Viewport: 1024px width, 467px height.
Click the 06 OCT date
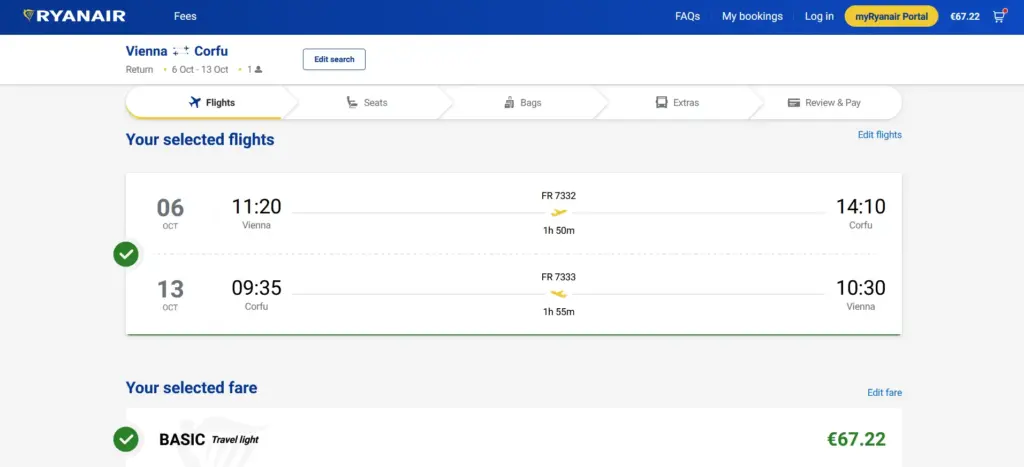[x=170, y=214]
